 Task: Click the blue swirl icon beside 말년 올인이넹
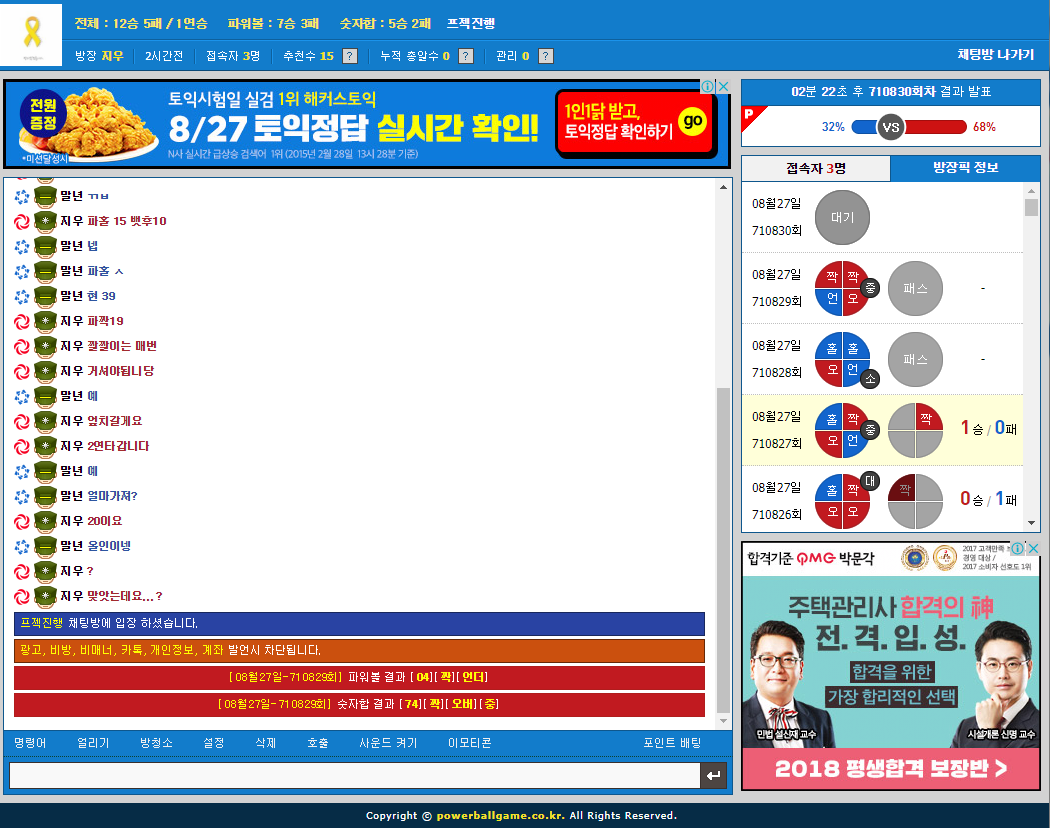(22, 546)
